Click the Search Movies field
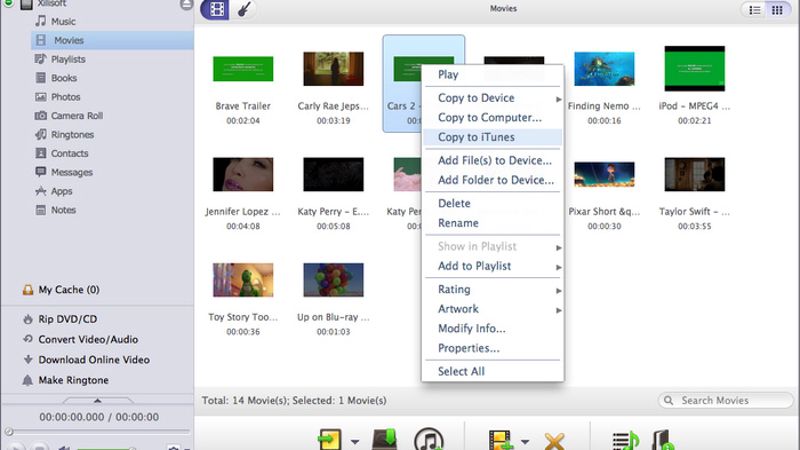This screenshot has width=800, height=450. (x=726, y=401)
